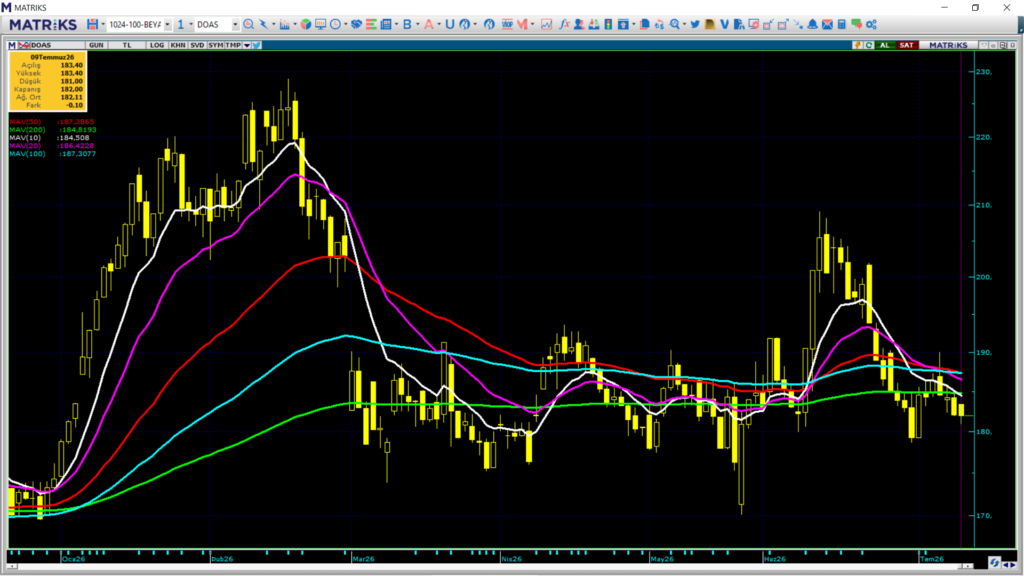Click the Twitter icon in chart header bar
Image resolution: width=1024 pixels, height=576 pixels.
256,45
